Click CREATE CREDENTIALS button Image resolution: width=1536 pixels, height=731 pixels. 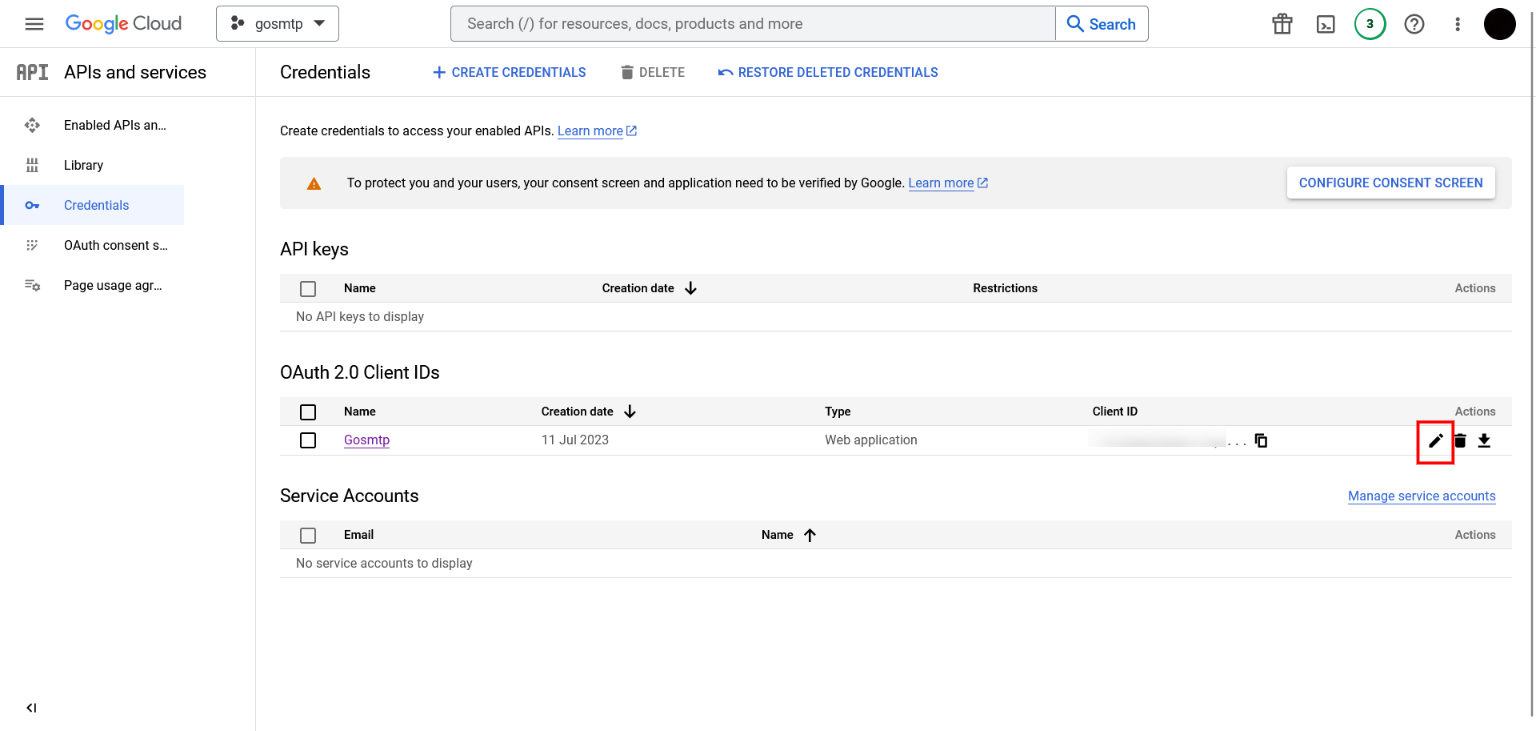[509, 72]
